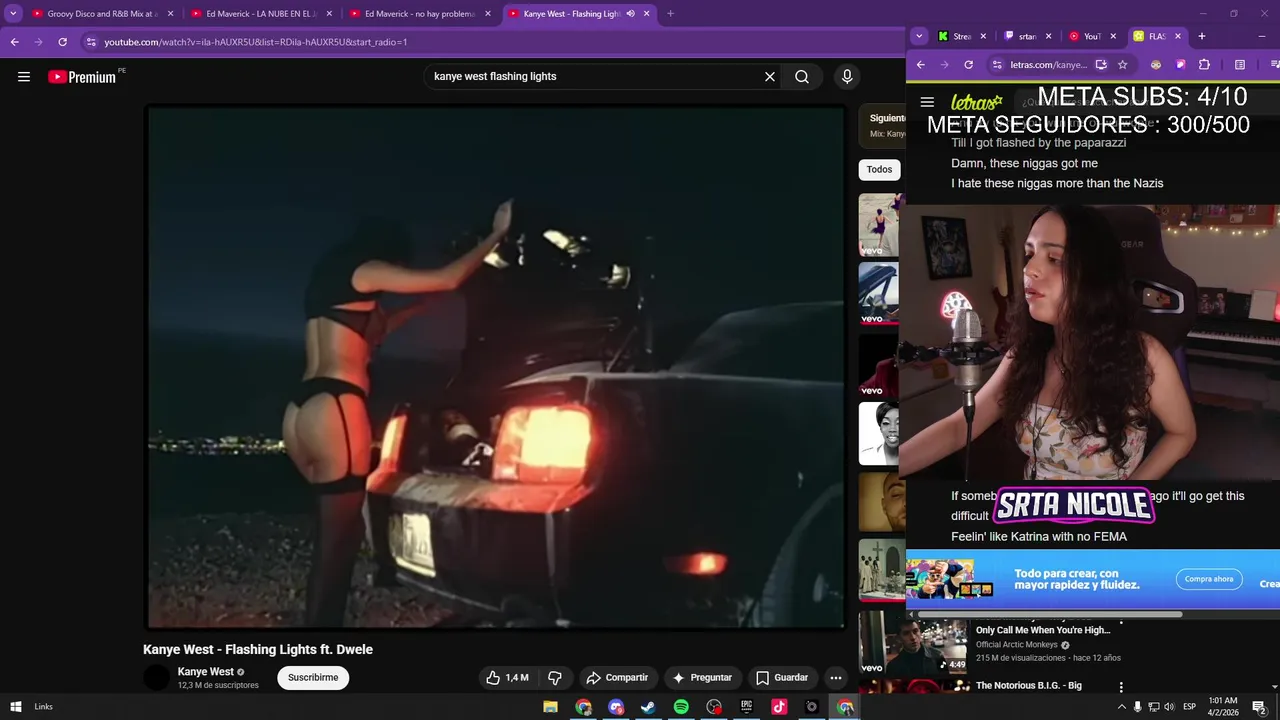The image size is (1280, 720).
Task: Open Windows notification center icon
Action: tap(1259, 707)
